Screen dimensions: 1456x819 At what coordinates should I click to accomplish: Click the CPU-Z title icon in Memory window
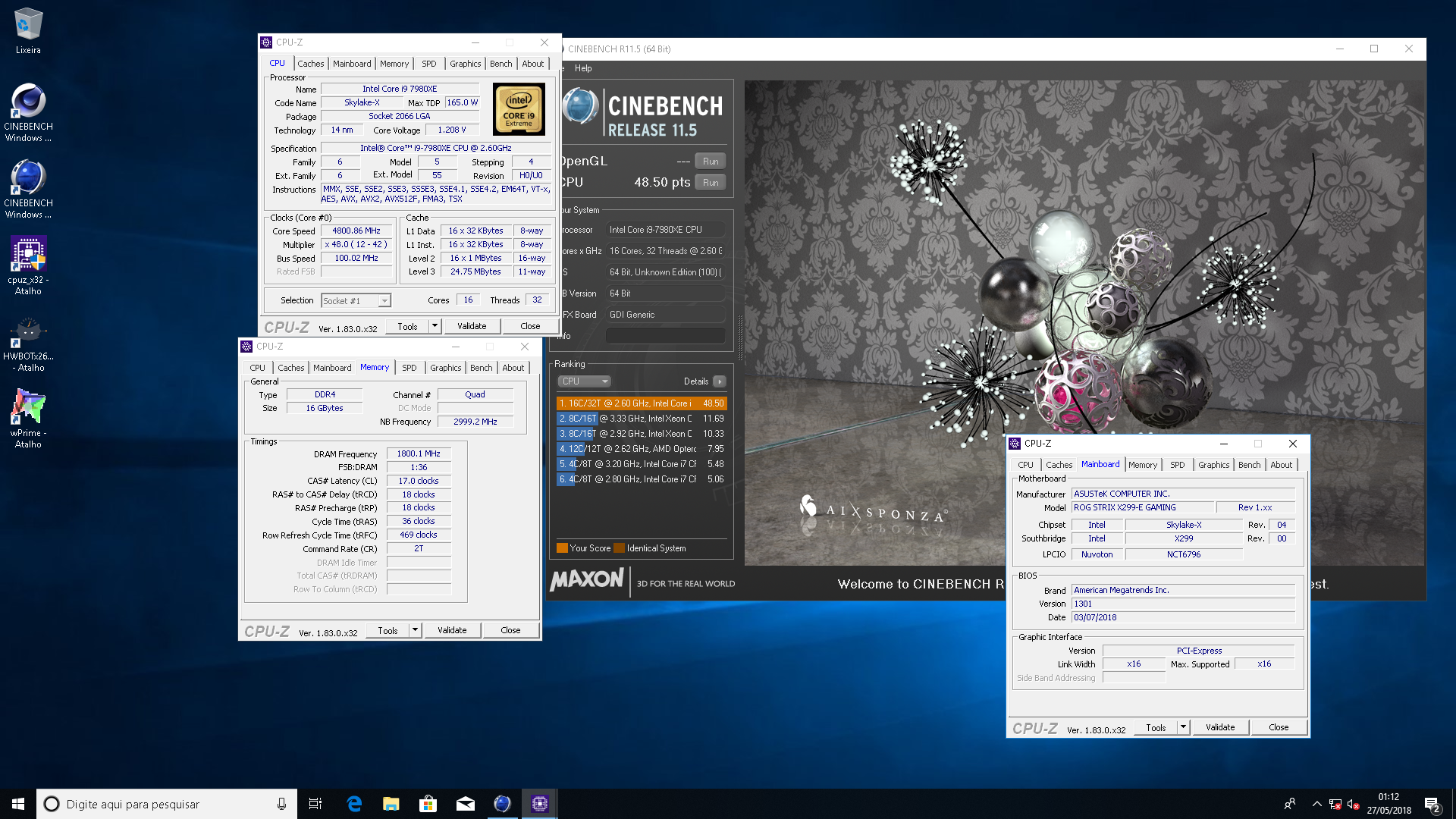click(246, 347)
